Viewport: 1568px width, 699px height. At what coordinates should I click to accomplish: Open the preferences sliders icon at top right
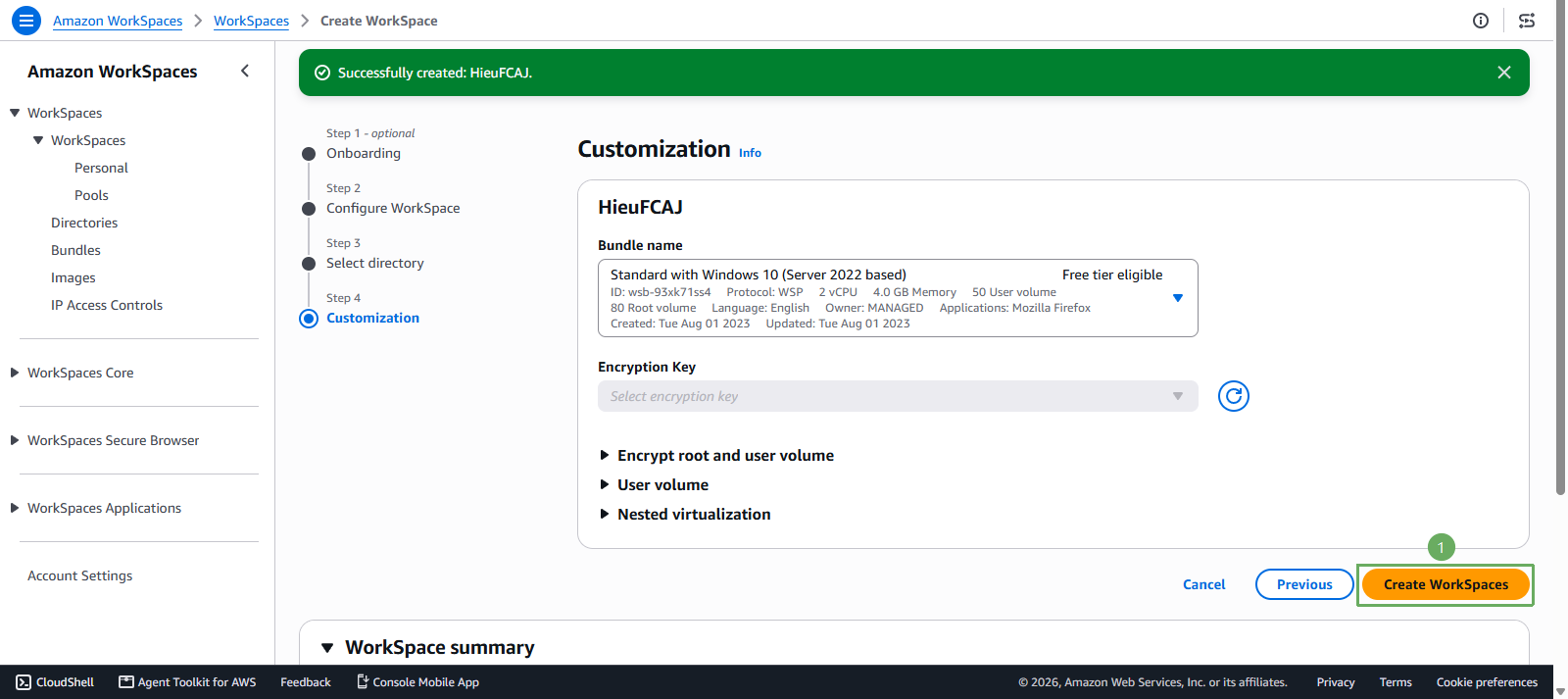1527,21
